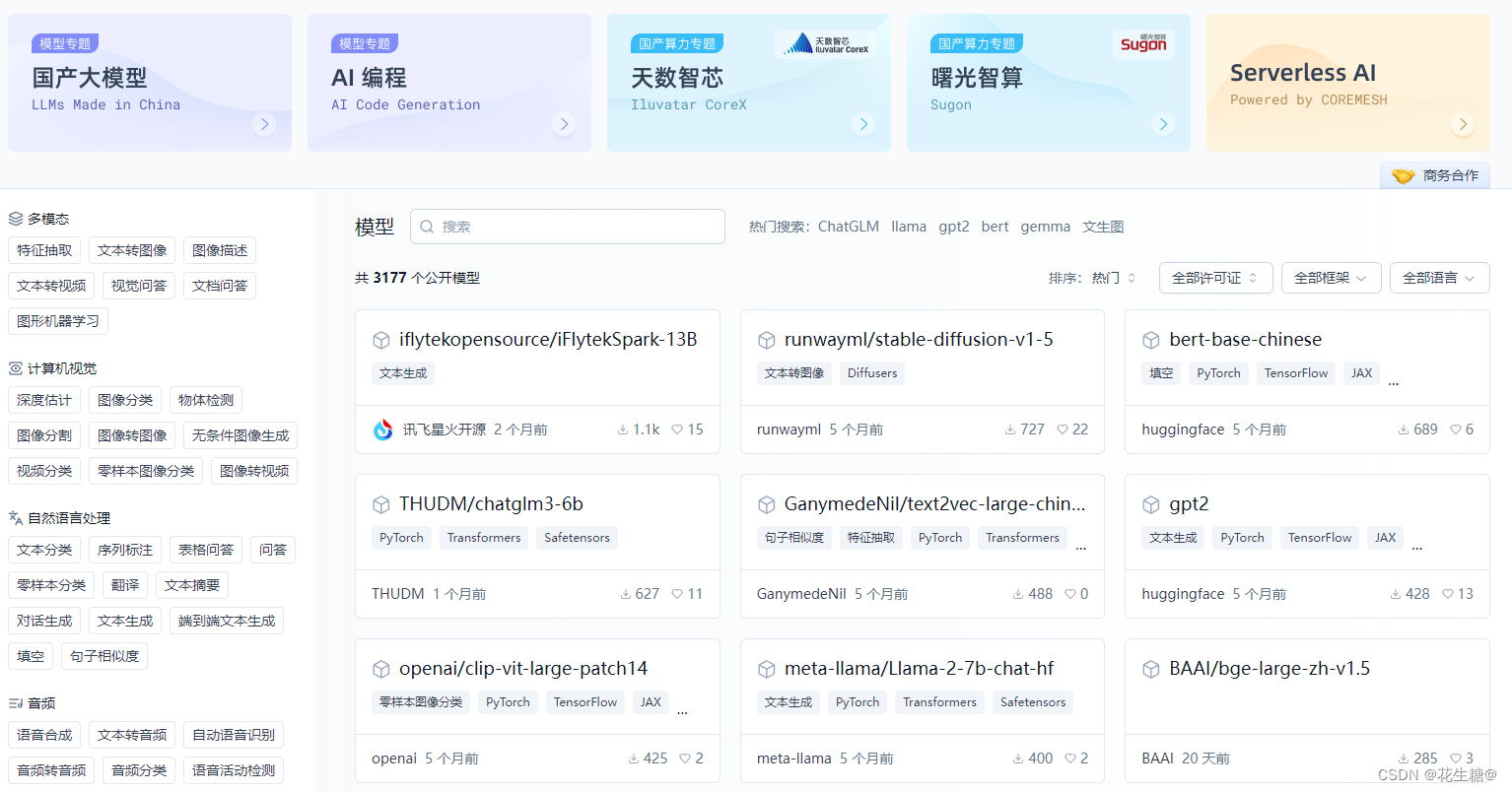Viewport: 1512px width, 792px height.
Task: Click the Diffusers tag on stable-diffusion card
Action: click(872, 373)
